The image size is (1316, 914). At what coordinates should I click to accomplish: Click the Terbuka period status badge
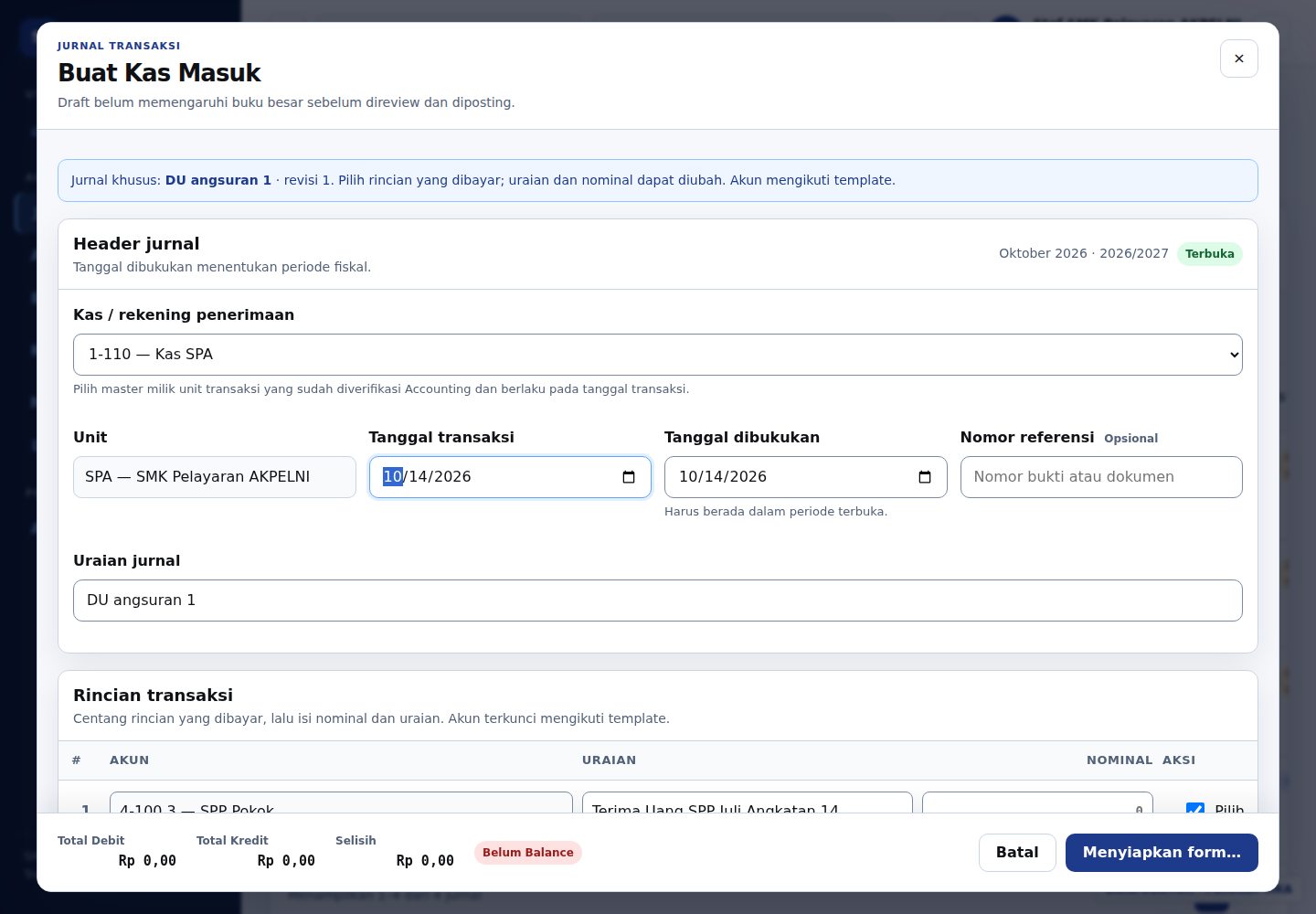point(1209,254)
